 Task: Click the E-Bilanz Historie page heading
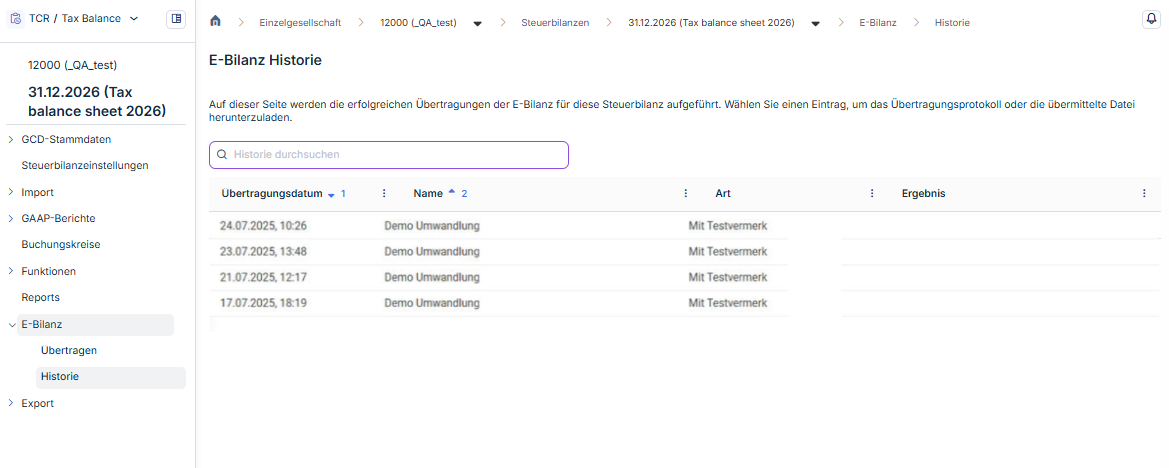[265, 61]
